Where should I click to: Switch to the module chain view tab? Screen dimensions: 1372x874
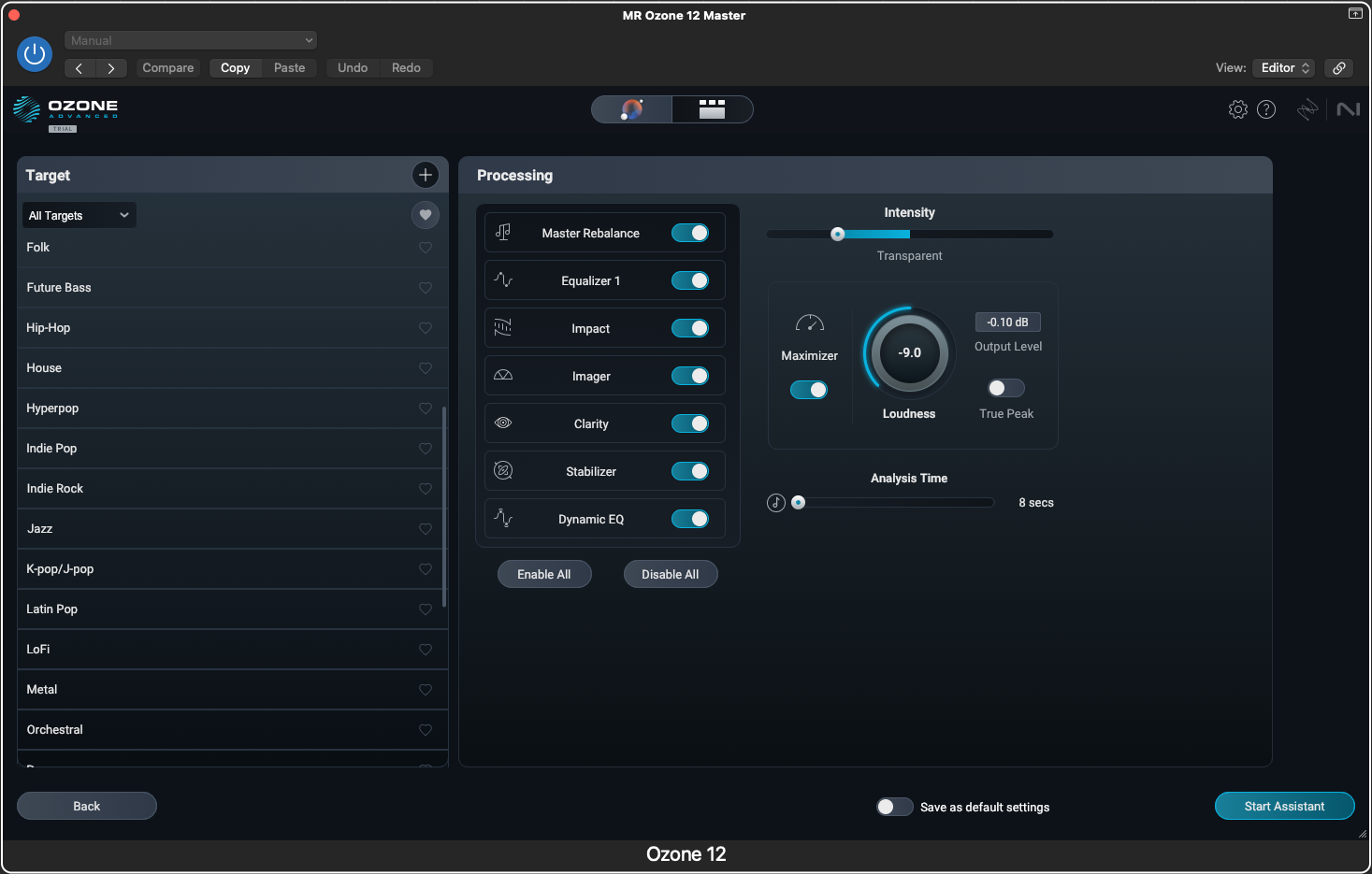pyautogui.click(x=712, y=108)
